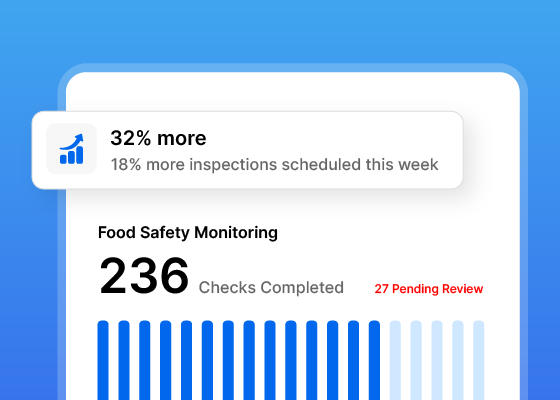
Task: Select the last light blue pending bar
Action: (479, 360)
